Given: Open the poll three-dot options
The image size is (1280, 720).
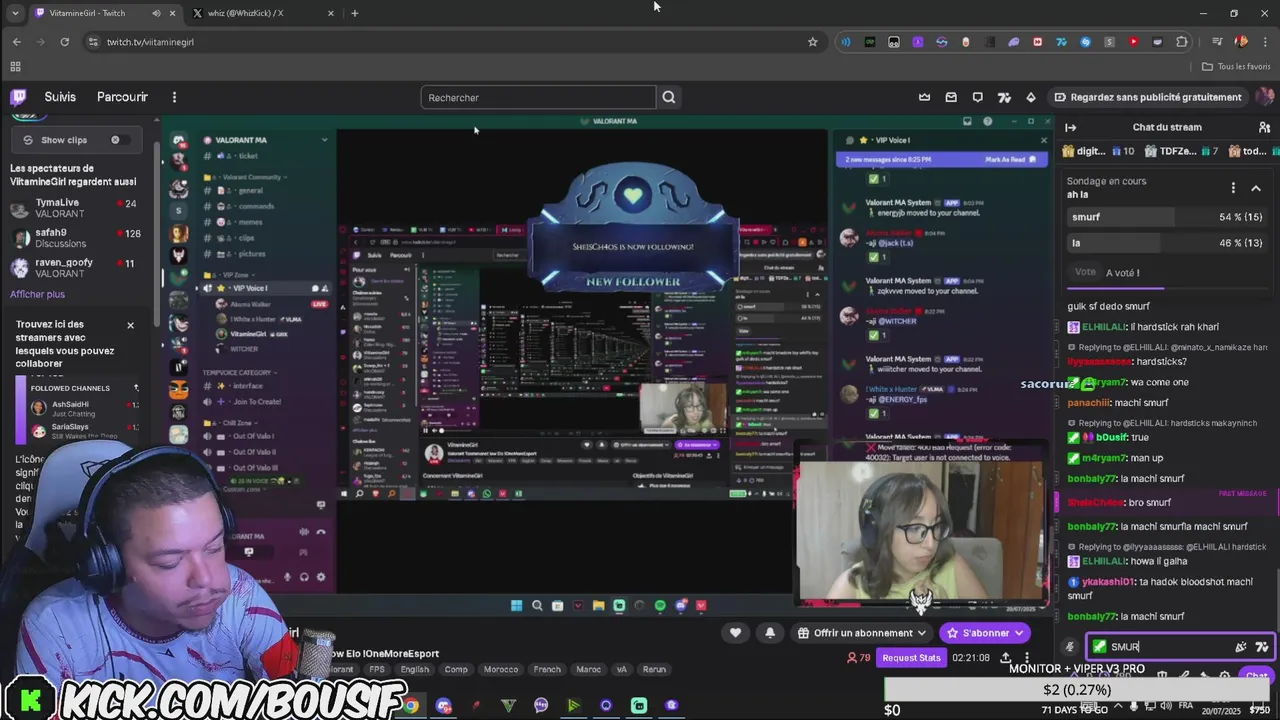Looking at the screenshot, I should [x=1233, y=188].
